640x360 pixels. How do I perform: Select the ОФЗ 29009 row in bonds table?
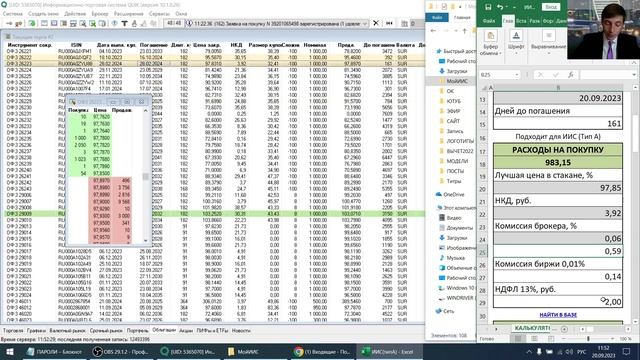click(x=214, y=213)
